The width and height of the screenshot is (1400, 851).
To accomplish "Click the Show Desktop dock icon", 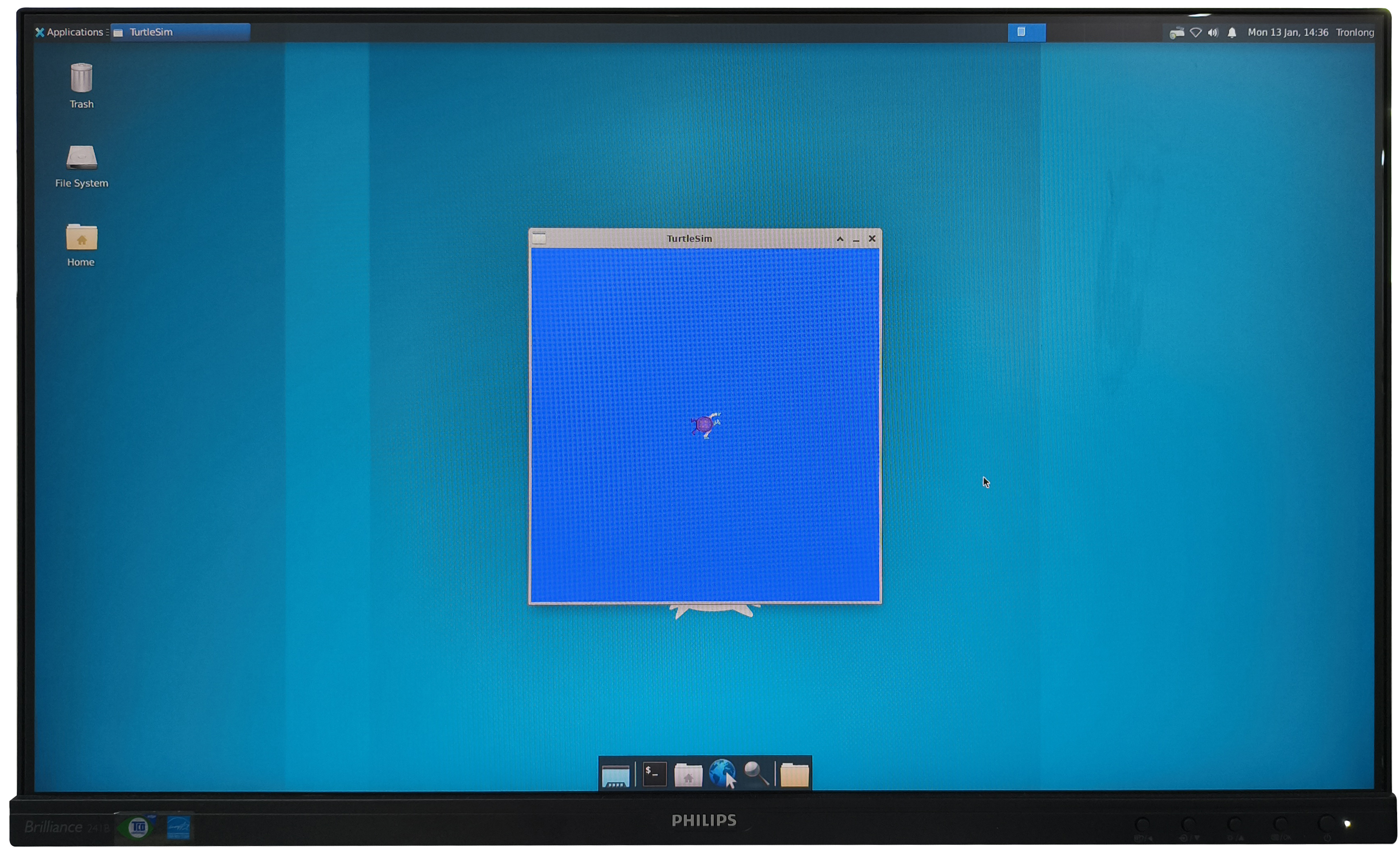I will tap(615, 775).
